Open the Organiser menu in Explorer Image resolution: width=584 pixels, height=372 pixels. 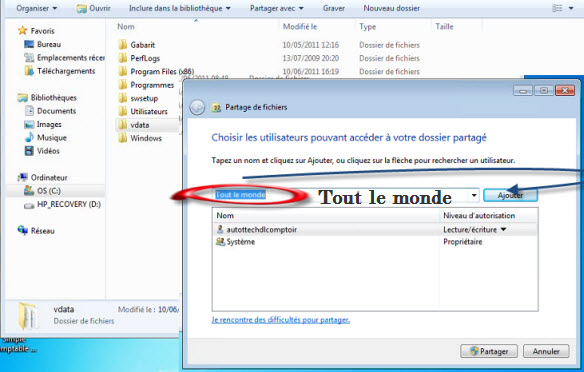coord(36,8)
